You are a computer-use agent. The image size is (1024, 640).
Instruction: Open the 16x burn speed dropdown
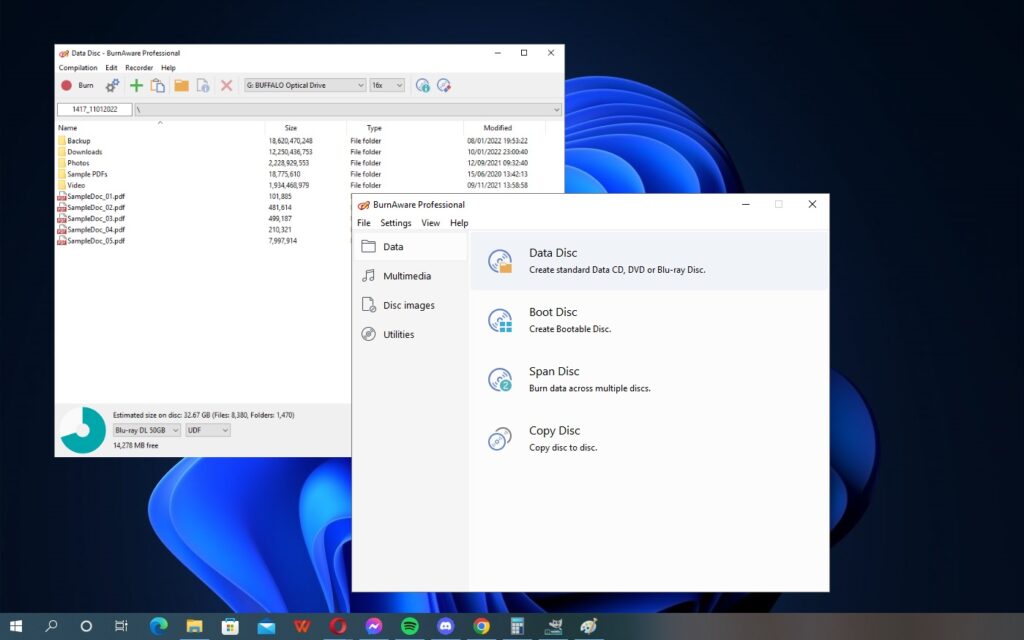coord(387,85)
